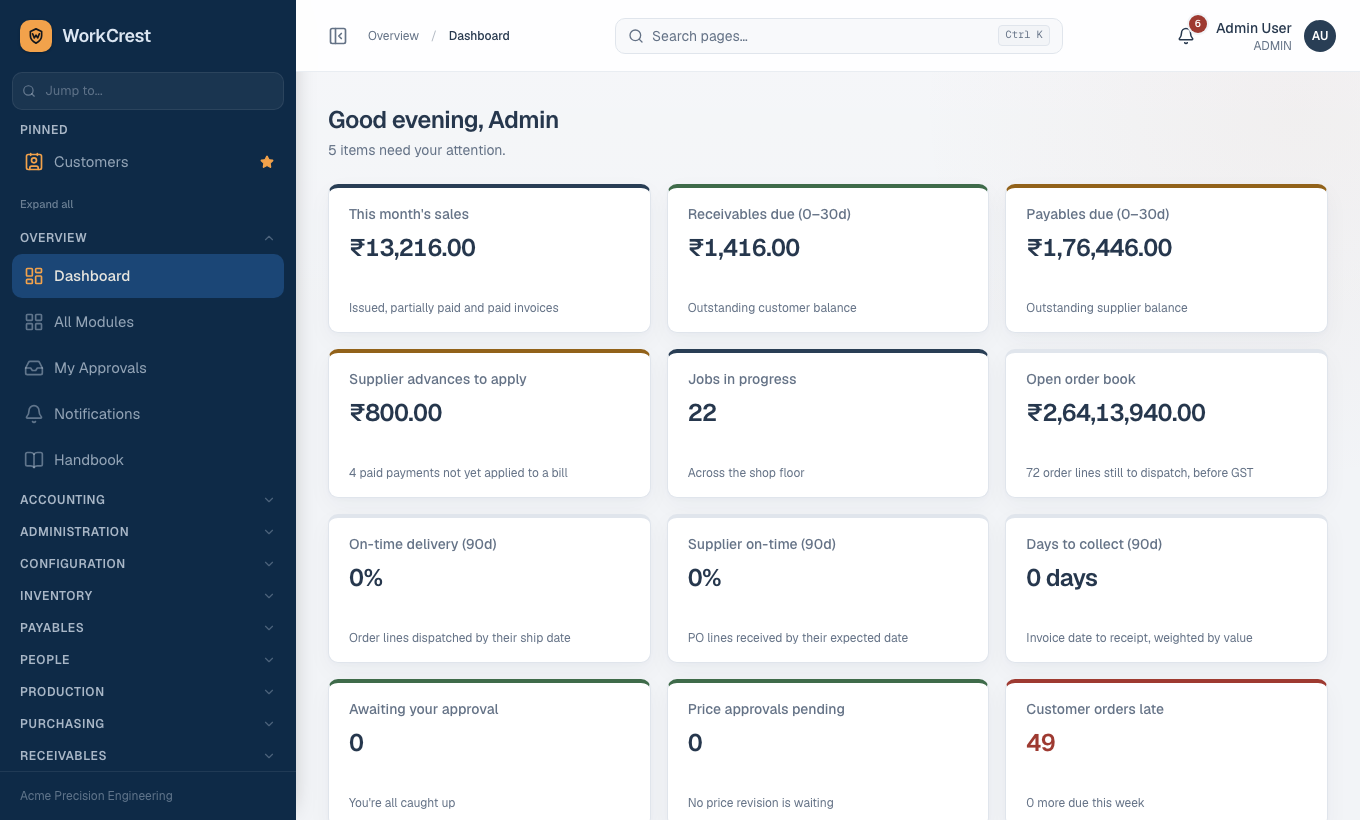Open the Admin User account menu
Screen dimensions: 1360x820
tap(1275, 36)
